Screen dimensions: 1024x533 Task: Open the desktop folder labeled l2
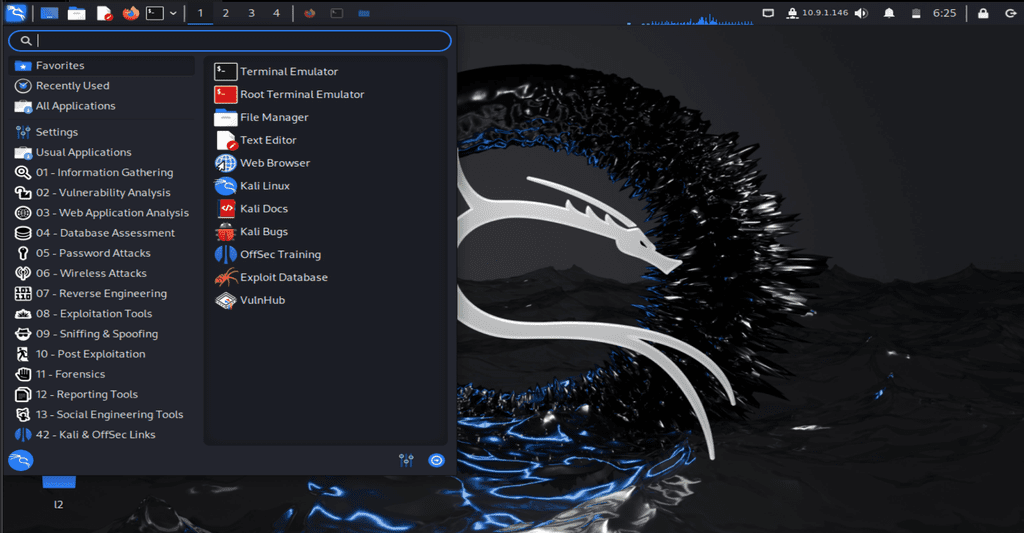(x=59, y=493)
